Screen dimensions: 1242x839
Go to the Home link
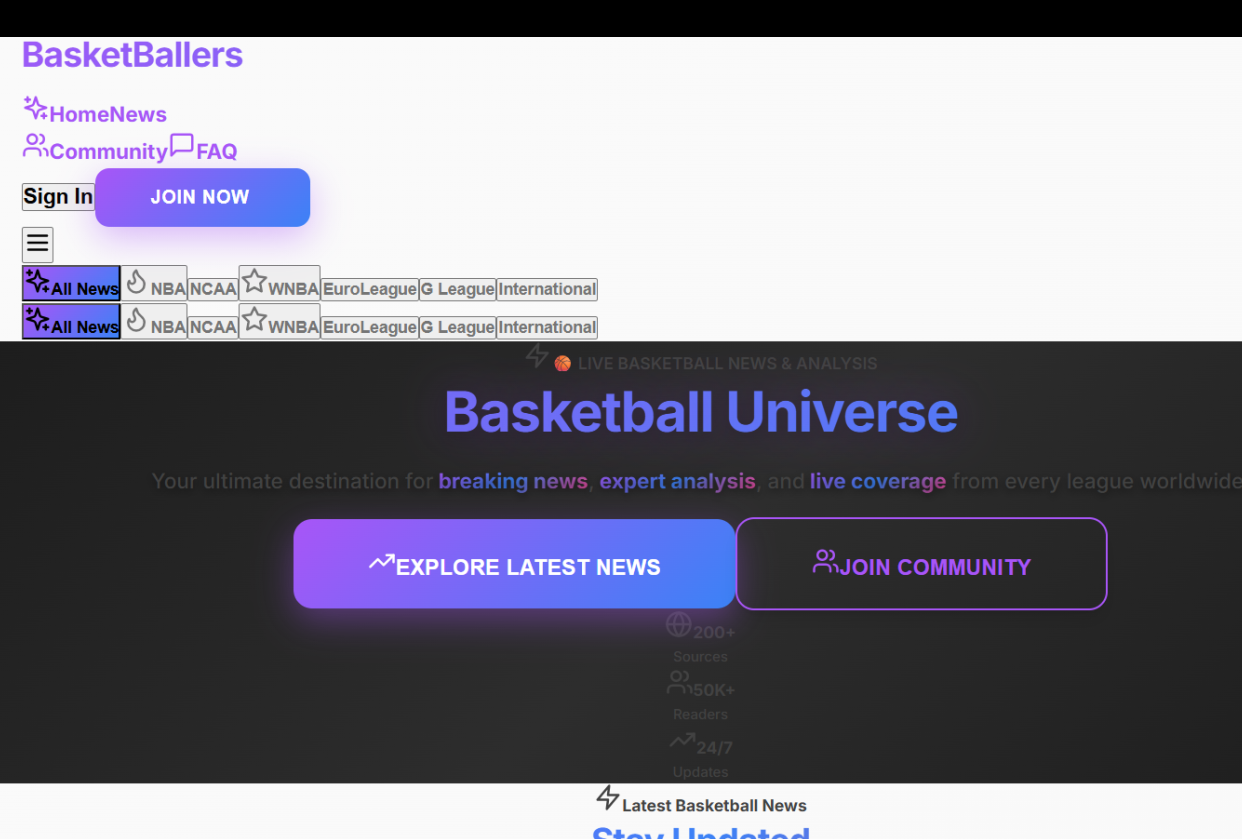click(x=79, y=114)
